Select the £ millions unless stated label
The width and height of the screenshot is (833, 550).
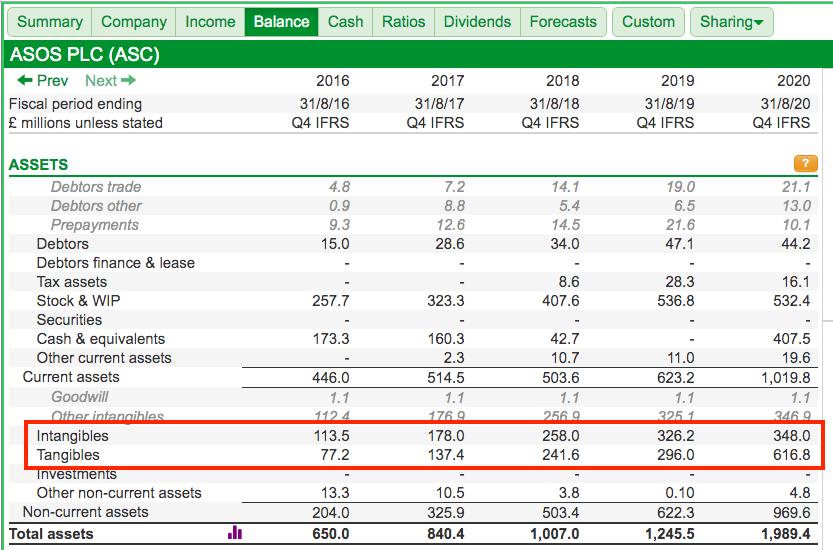tap(86, 123)
